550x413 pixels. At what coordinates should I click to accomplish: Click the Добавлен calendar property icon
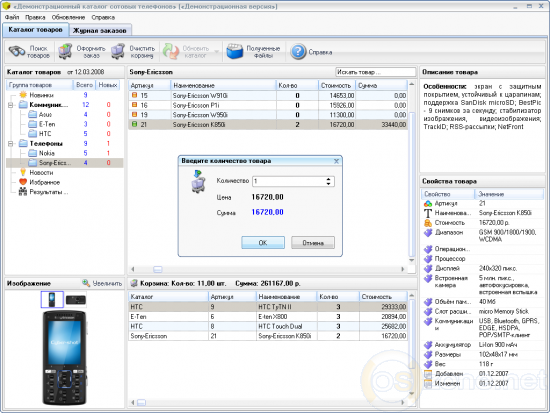[428, 374]
